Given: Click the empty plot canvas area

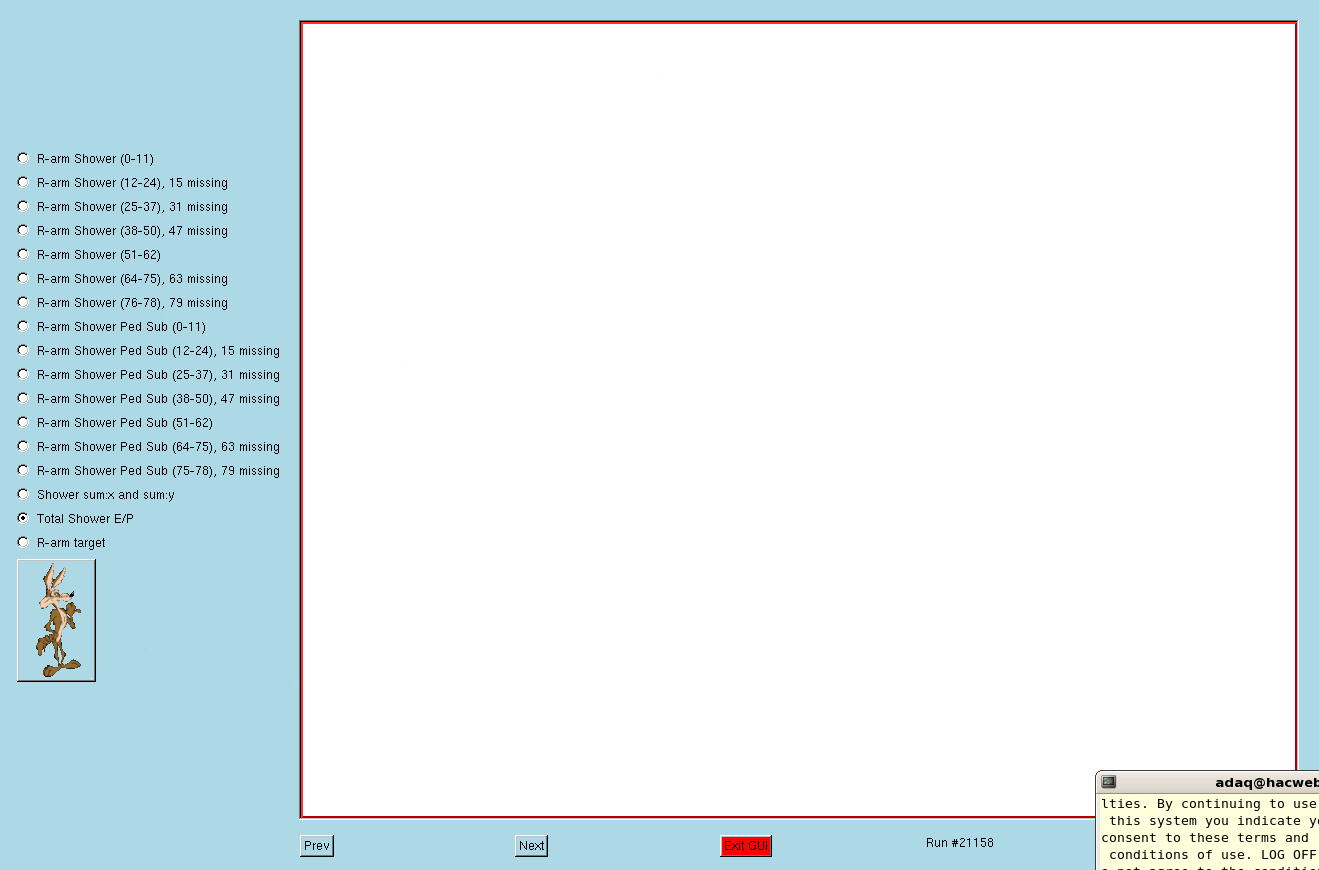Looking at the screenshot, I should (x=798, y=420).
